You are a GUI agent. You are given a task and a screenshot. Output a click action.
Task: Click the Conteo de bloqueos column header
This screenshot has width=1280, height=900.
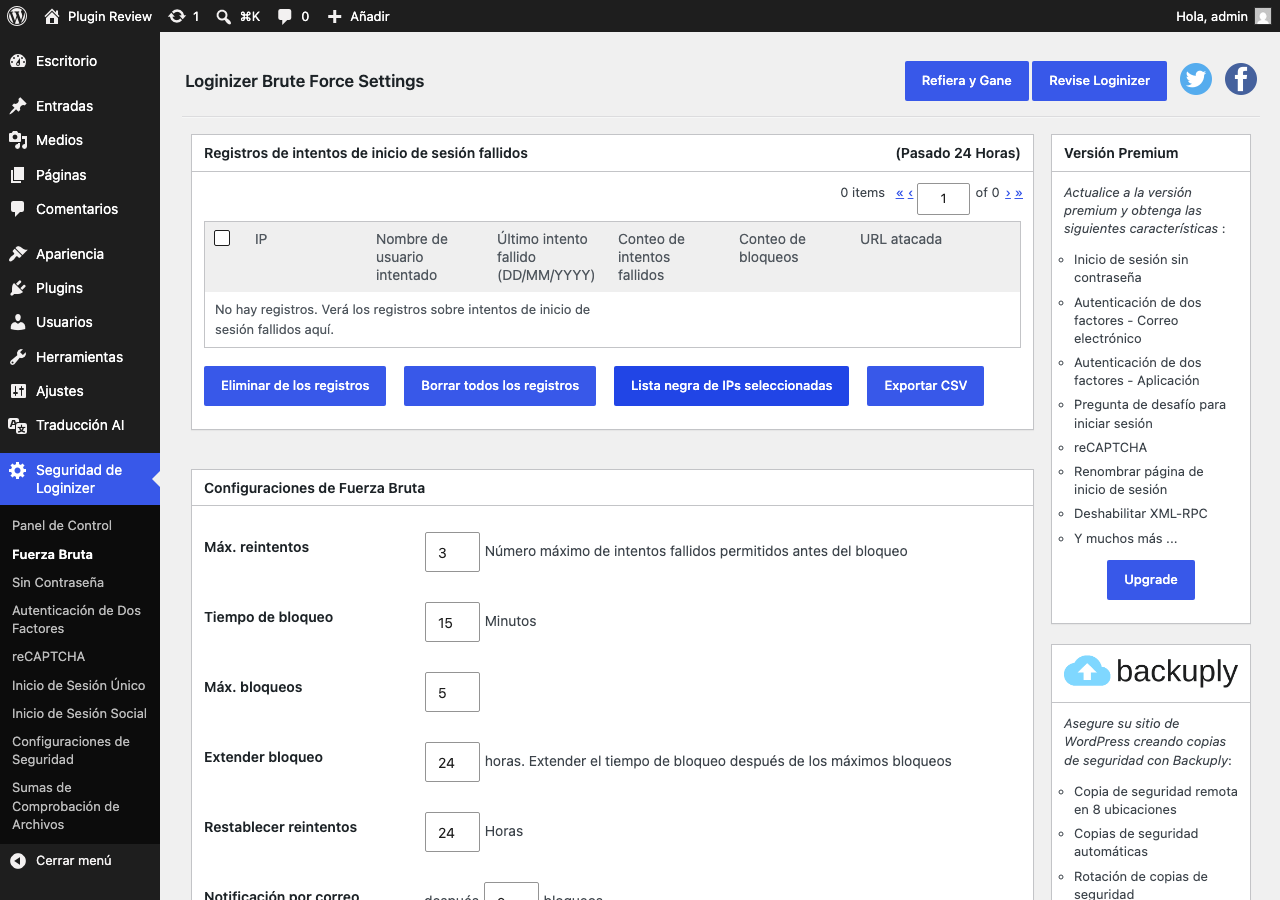tap(772, 248)
